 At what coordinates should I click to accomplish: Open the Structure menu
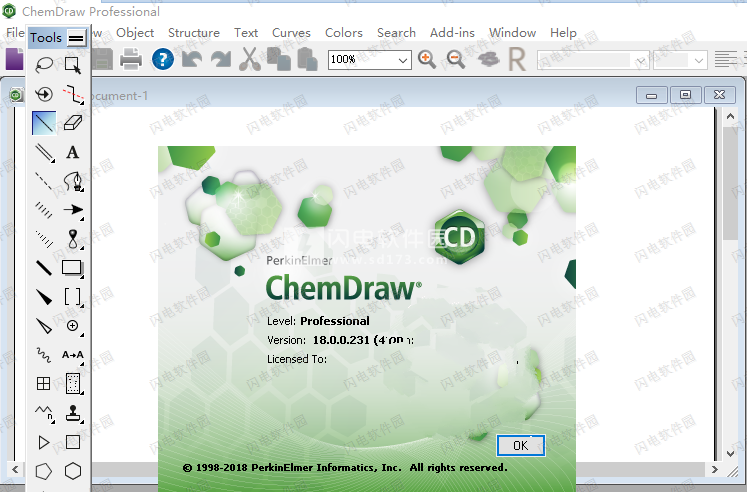click(x=193, y=32)
